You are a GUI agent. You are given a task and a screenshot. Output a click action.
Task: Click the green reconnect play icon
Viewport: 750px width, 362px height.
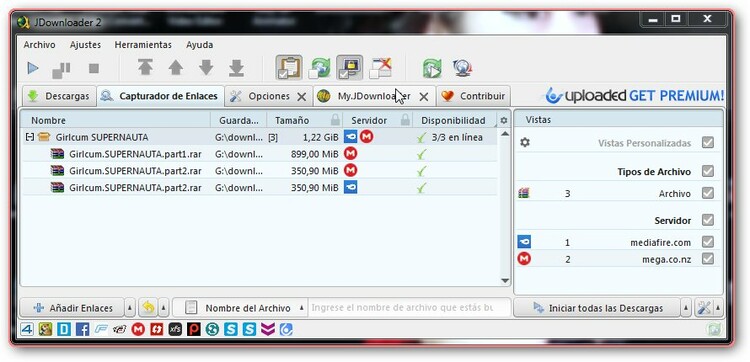click(432, 68)
